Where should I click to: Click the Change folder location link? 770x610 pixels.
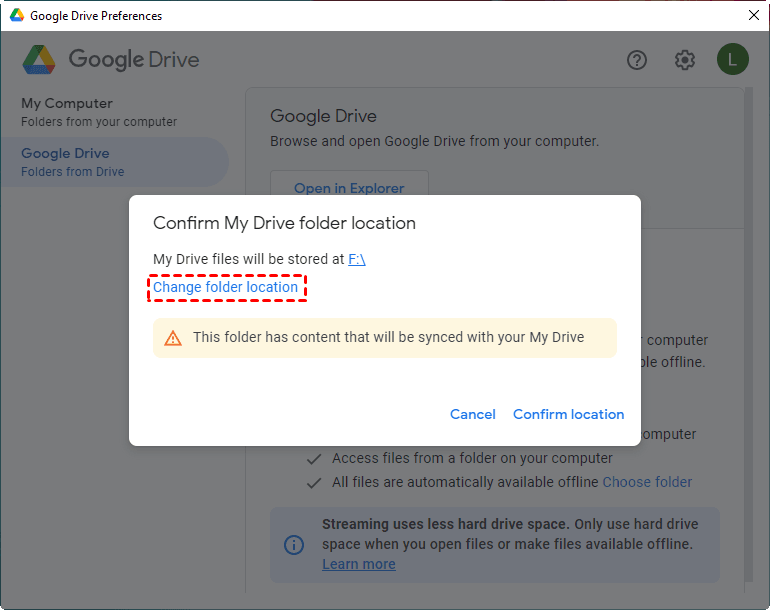(225, 287)
